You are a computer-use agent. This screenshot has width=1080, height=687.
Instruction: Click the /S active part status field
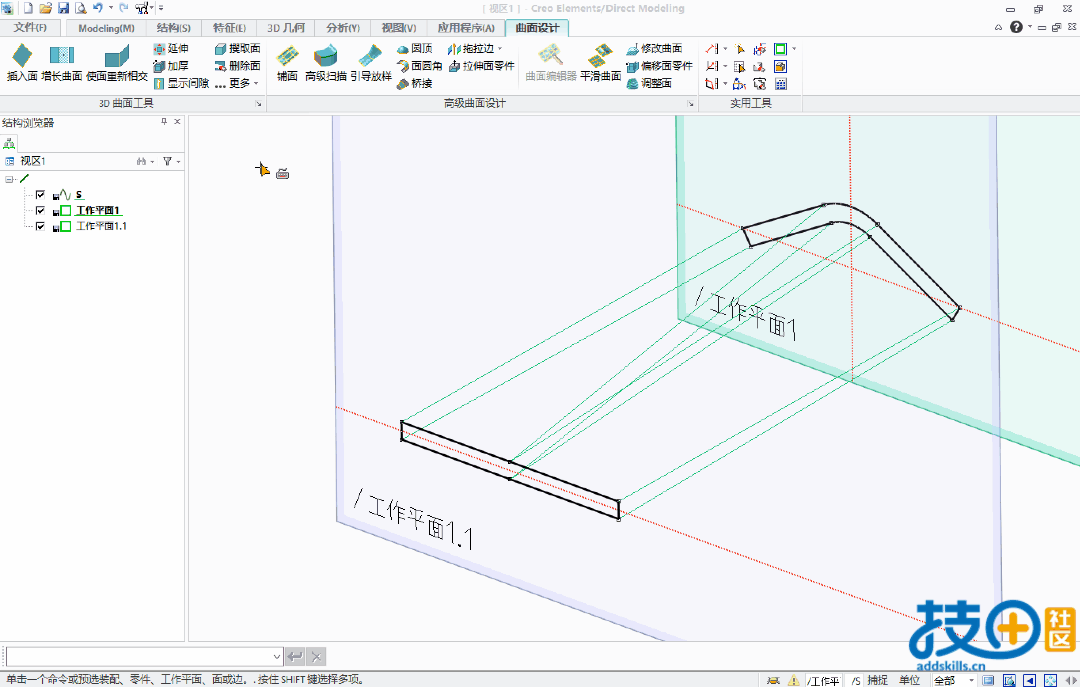(x=855, y=681)
